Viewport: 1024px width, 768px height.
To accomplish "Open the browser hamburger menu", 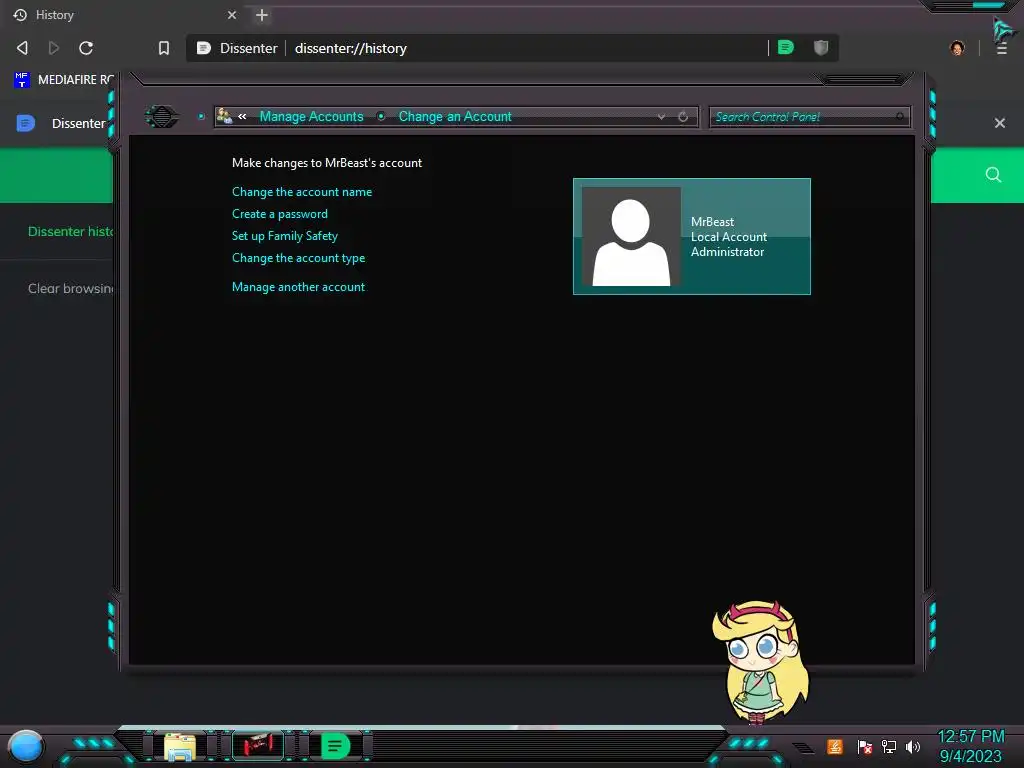I will point(1002,48).
